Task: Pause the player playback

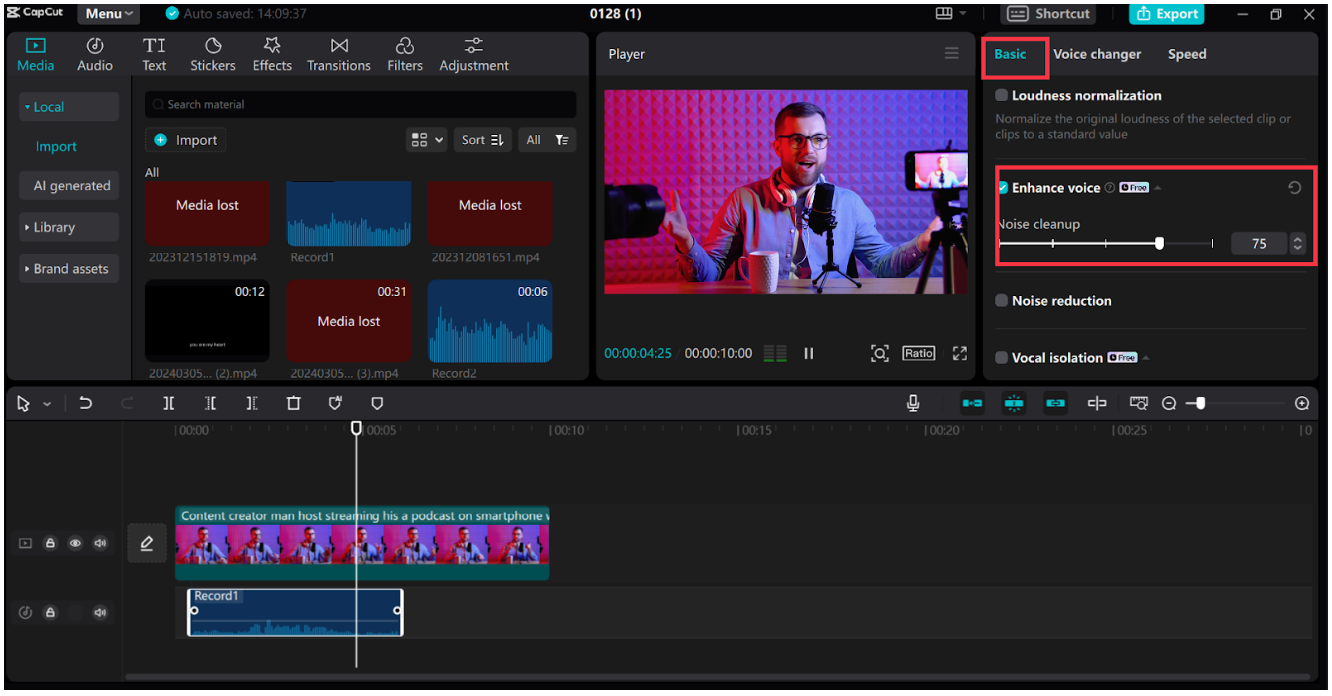Action: [809, 353]
